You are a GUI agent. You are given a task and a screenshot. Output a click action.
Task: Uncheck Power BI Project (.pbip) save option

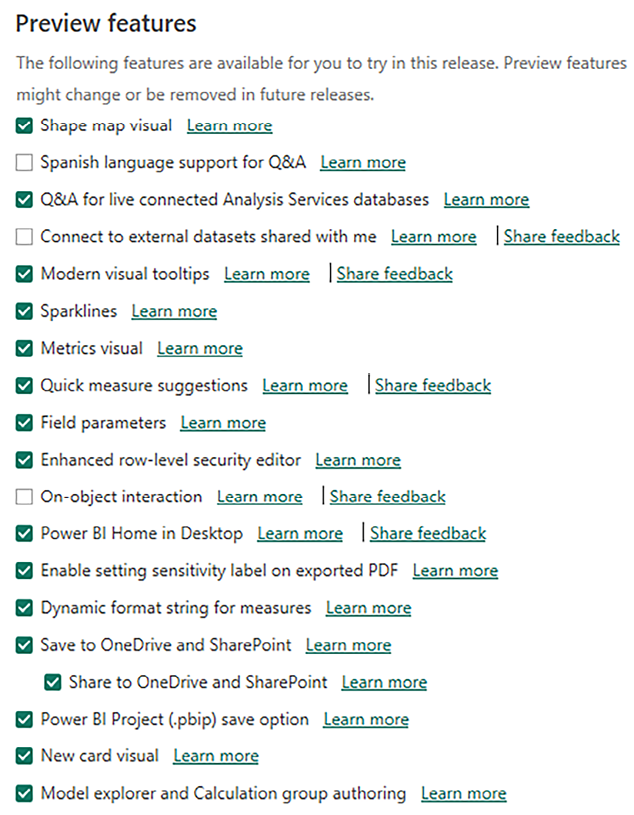pos(25,720)
